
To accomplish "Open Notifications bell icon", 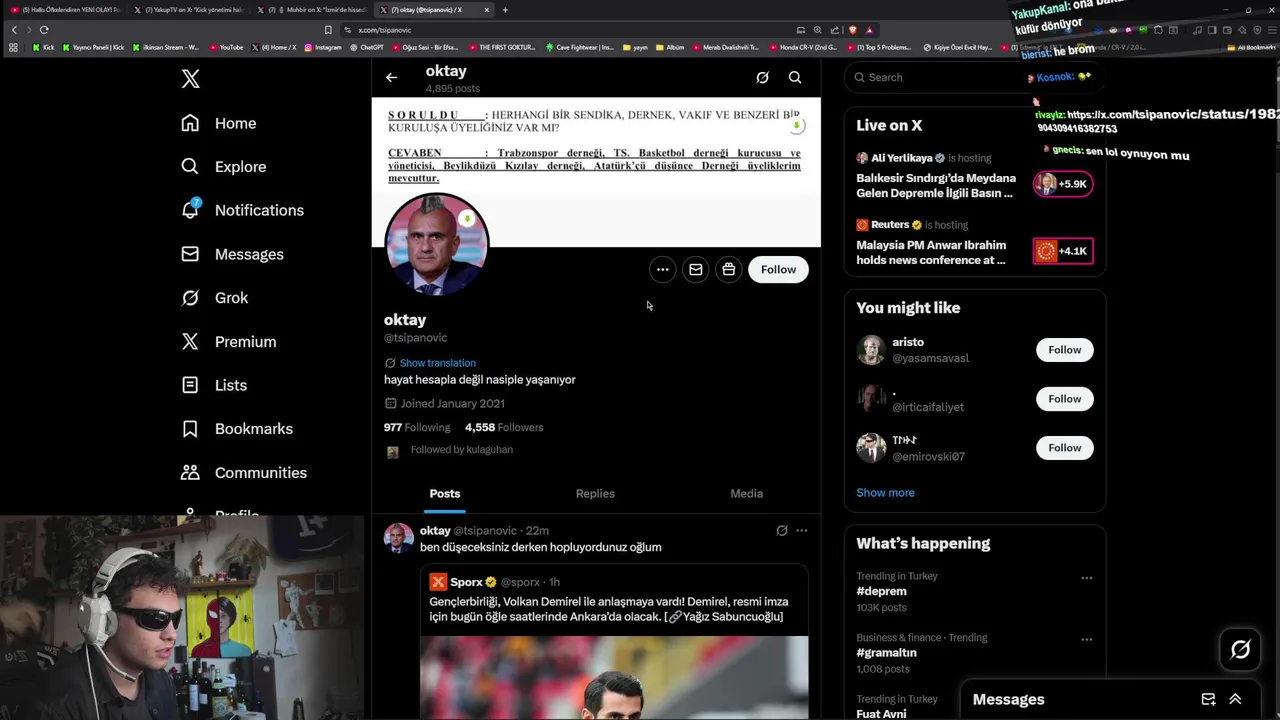I will point(190,210).
